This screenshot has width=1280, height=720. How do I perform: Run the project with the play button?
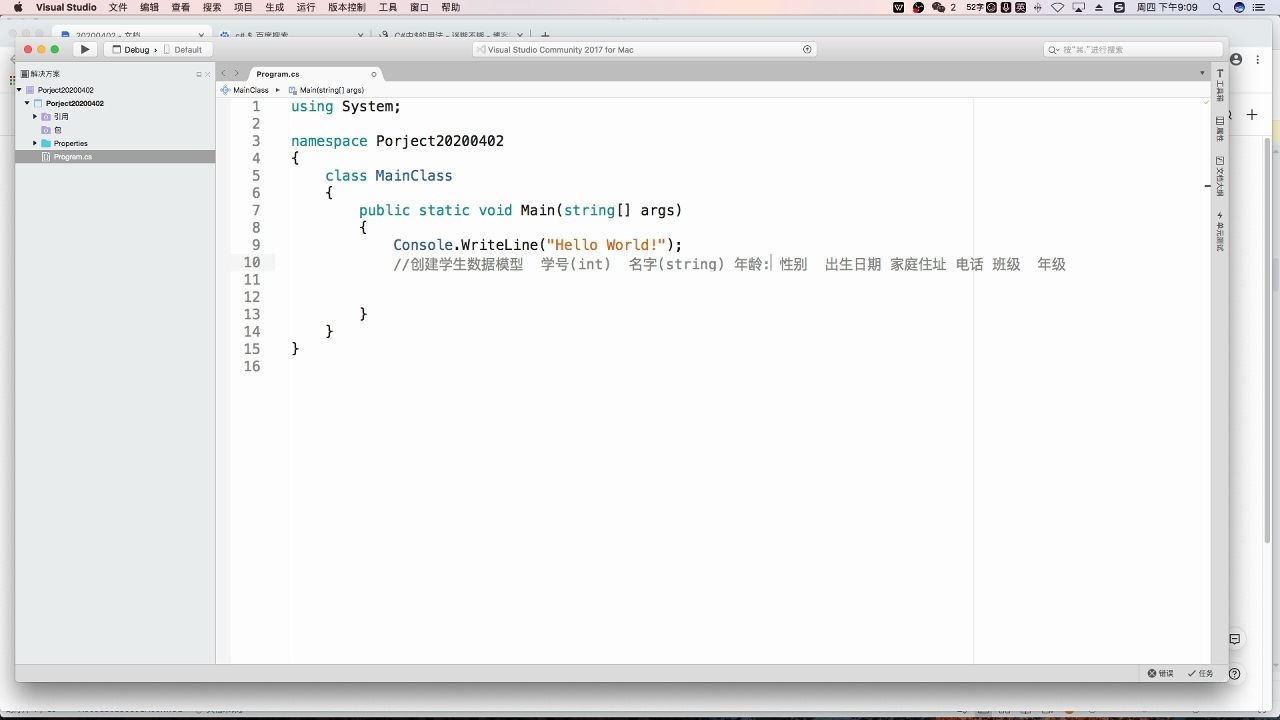(85, 48)
